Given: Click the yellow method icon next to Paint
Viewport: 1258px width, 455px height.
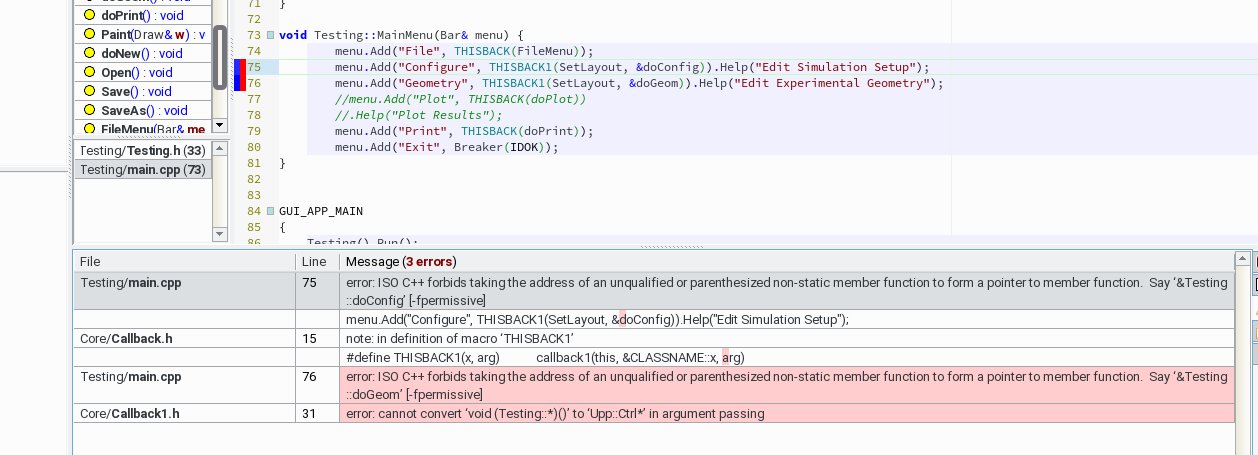Looking at the screenshot, I should (x=88, y=35).
